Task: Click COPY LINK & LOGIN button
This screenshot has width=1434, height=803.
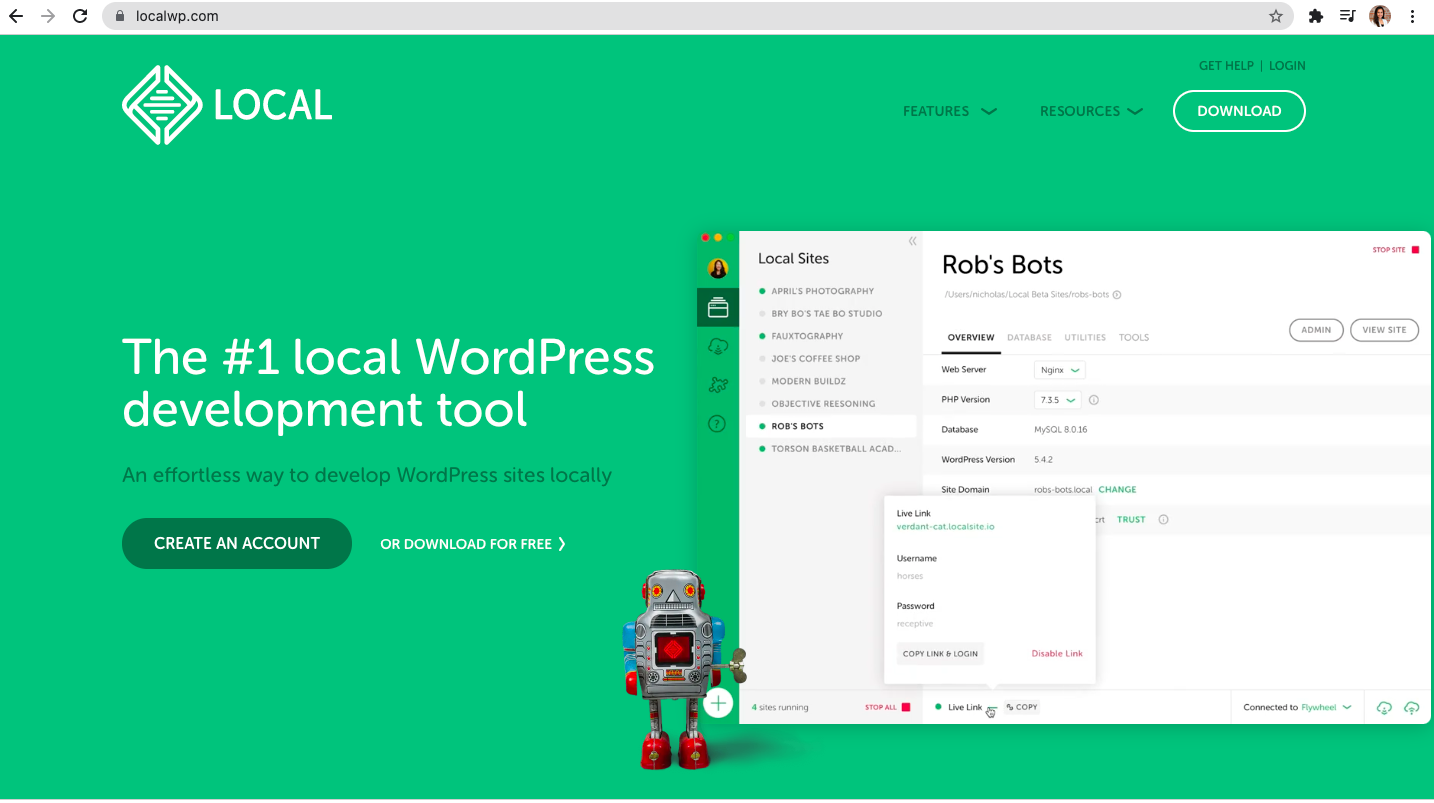Action: click(x=940, y=654)
